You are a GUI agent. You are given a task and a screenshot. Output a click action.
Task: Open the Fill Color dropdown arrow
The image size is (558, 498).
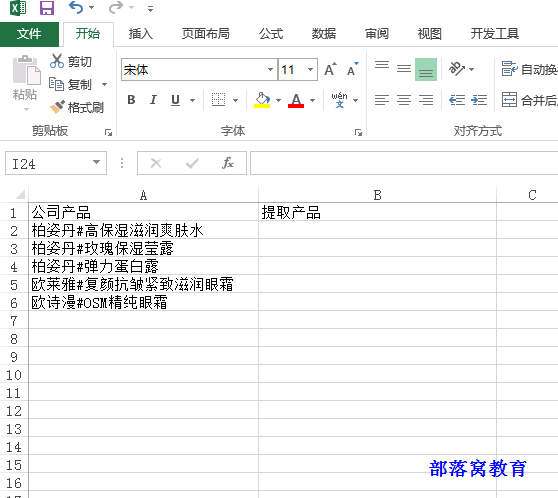pyautogui.click(x=279, y=100)
